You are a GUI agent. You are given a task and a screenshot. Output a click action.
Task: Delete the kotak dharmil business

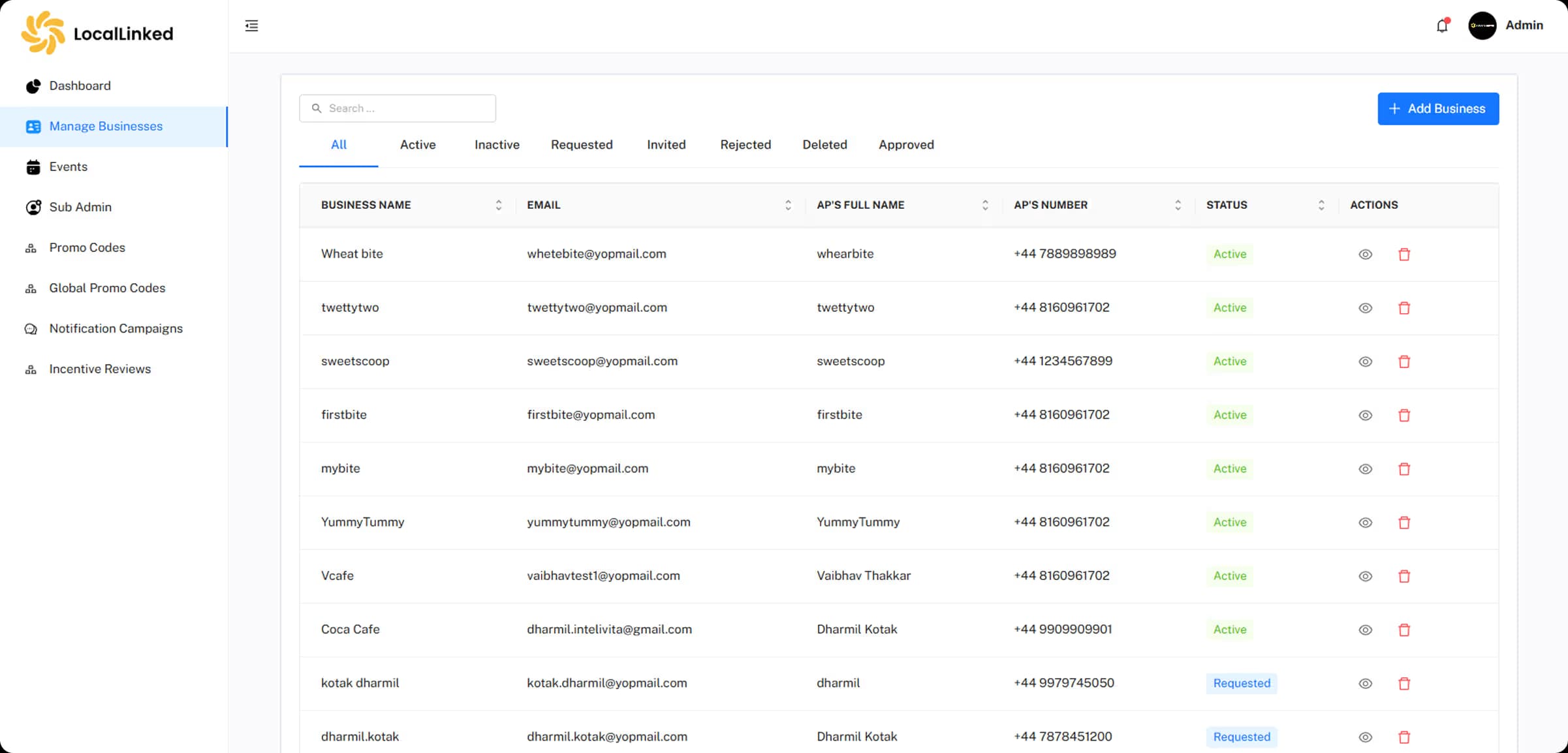(x=1404, y=683)
